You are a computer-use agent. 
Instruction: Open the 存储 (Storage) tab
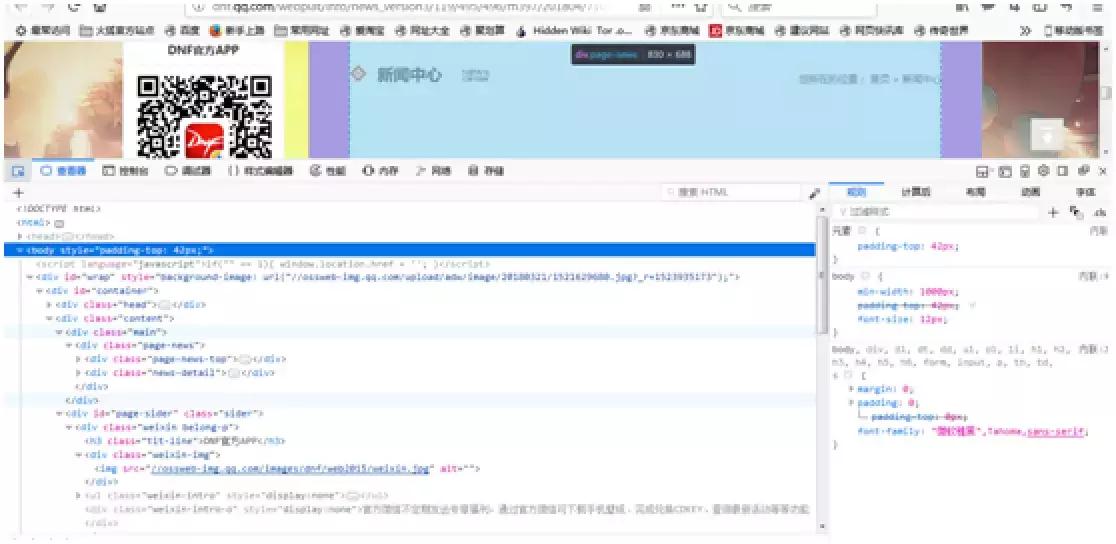pos(486,171)
